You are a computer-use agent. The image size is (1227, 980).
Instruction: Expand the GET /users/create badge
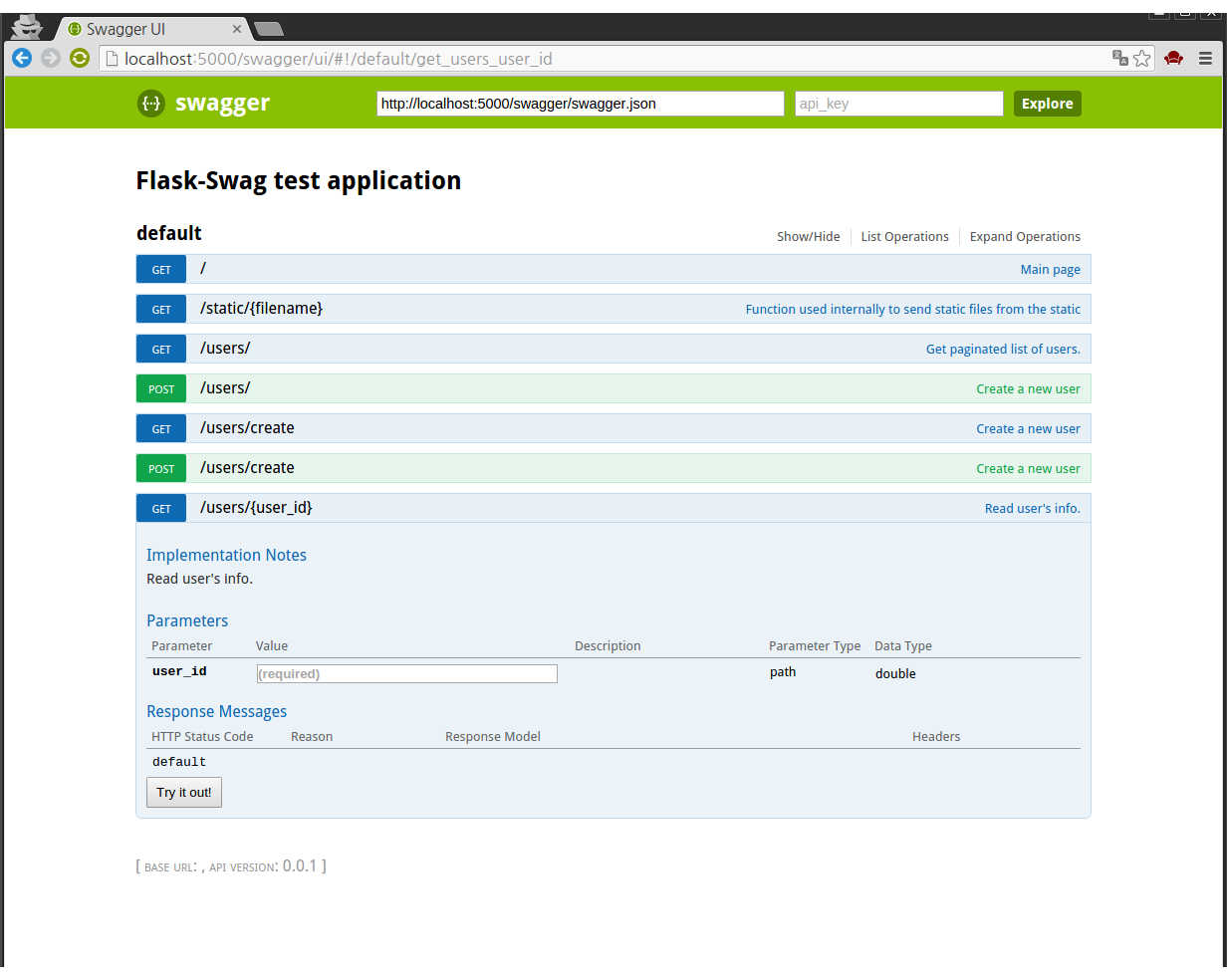point(161,428)
